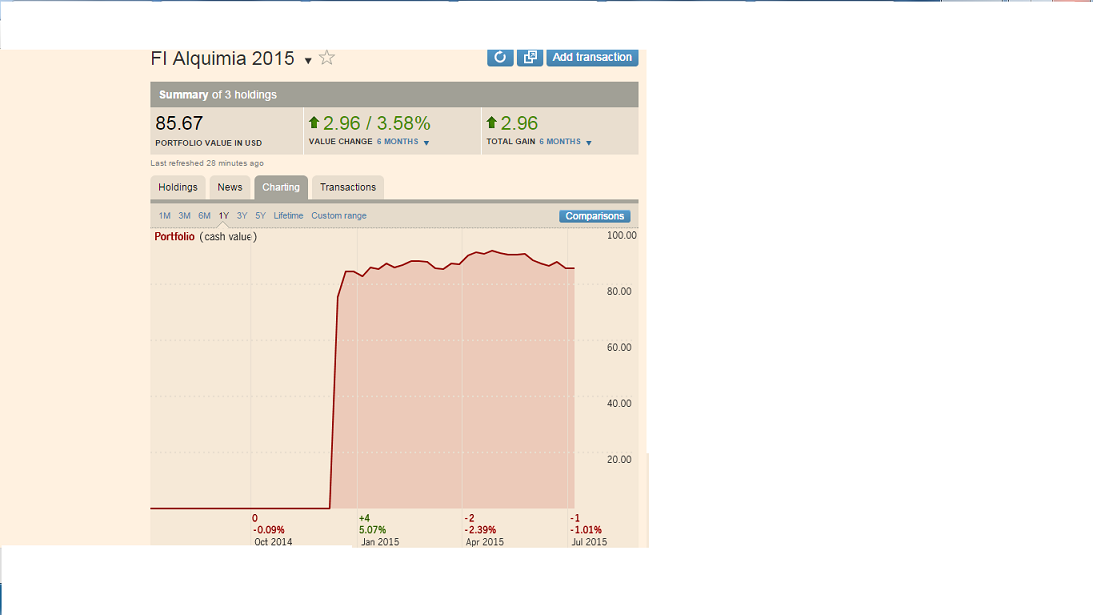This screenshot has height=615, width=1093.
Task: Mark portfolio as favorite with star icon
Action: point(327,58)
